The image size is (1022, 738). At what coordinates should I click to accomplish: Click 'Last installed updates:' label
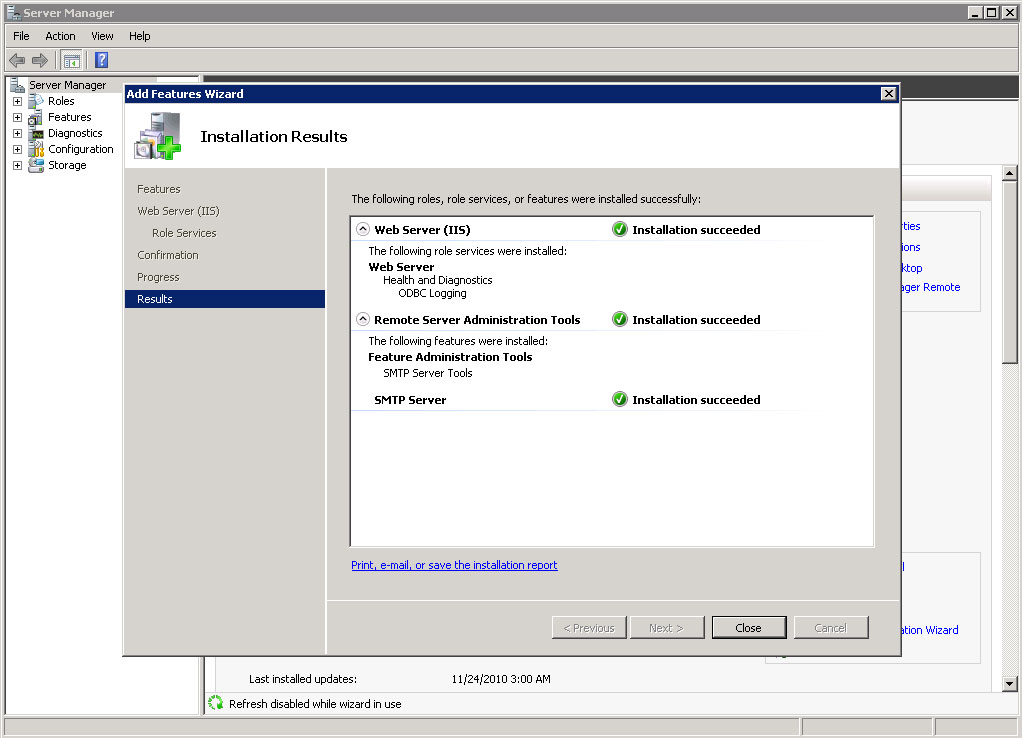pyautogui.click(x=302, y=679)
